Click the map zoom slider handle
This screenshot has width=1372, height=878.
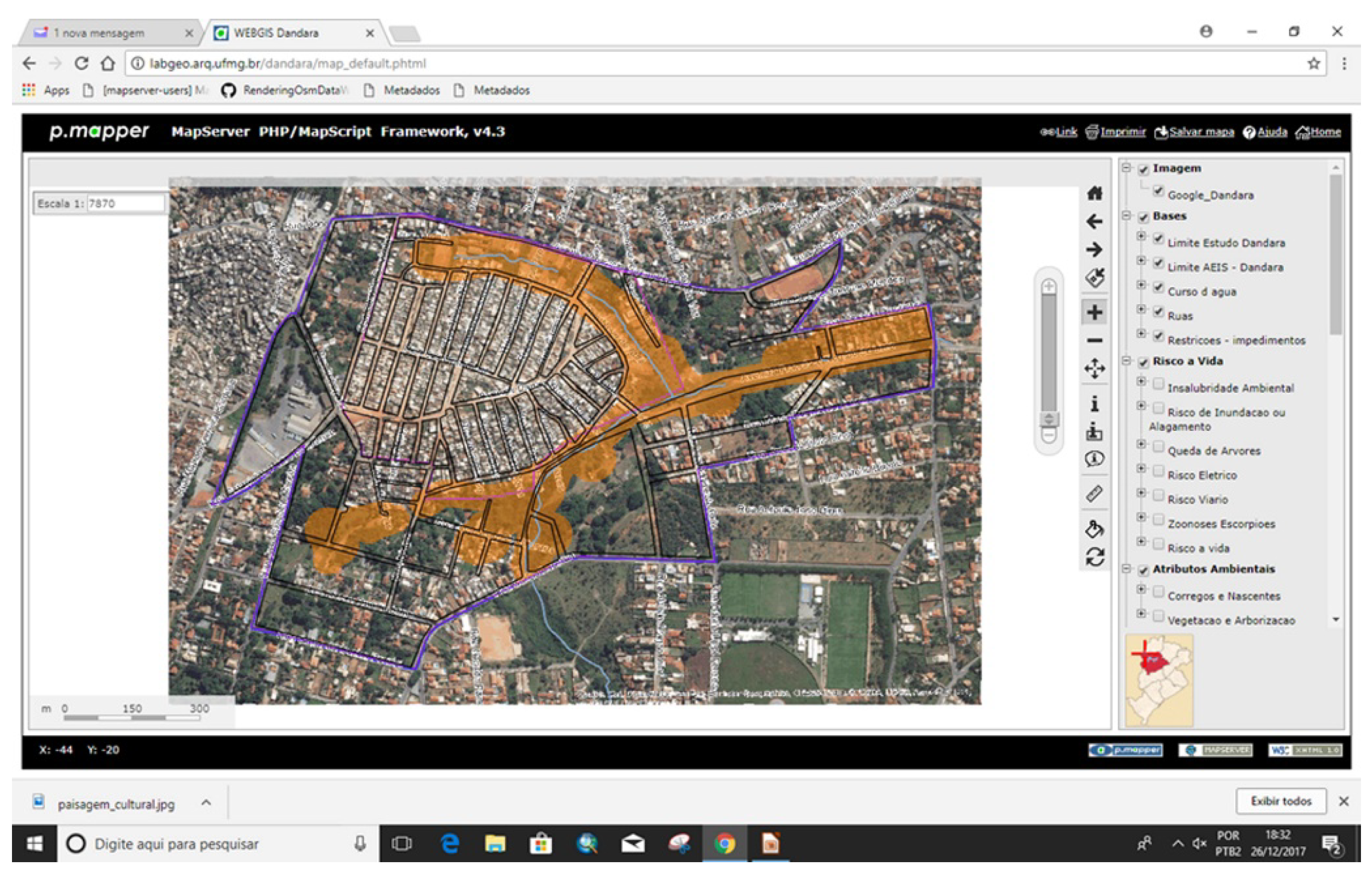[1049, 419]
